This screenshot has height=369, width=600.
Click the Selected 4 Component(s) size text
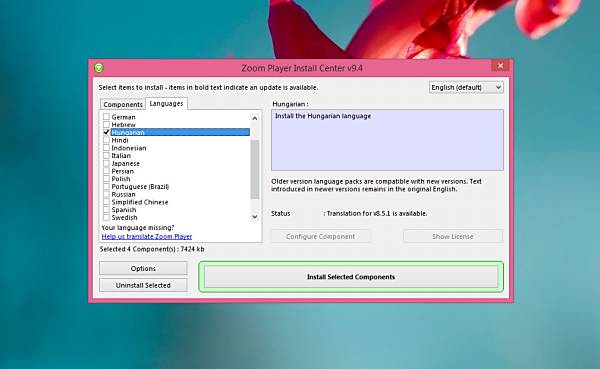tap(152, 249)
